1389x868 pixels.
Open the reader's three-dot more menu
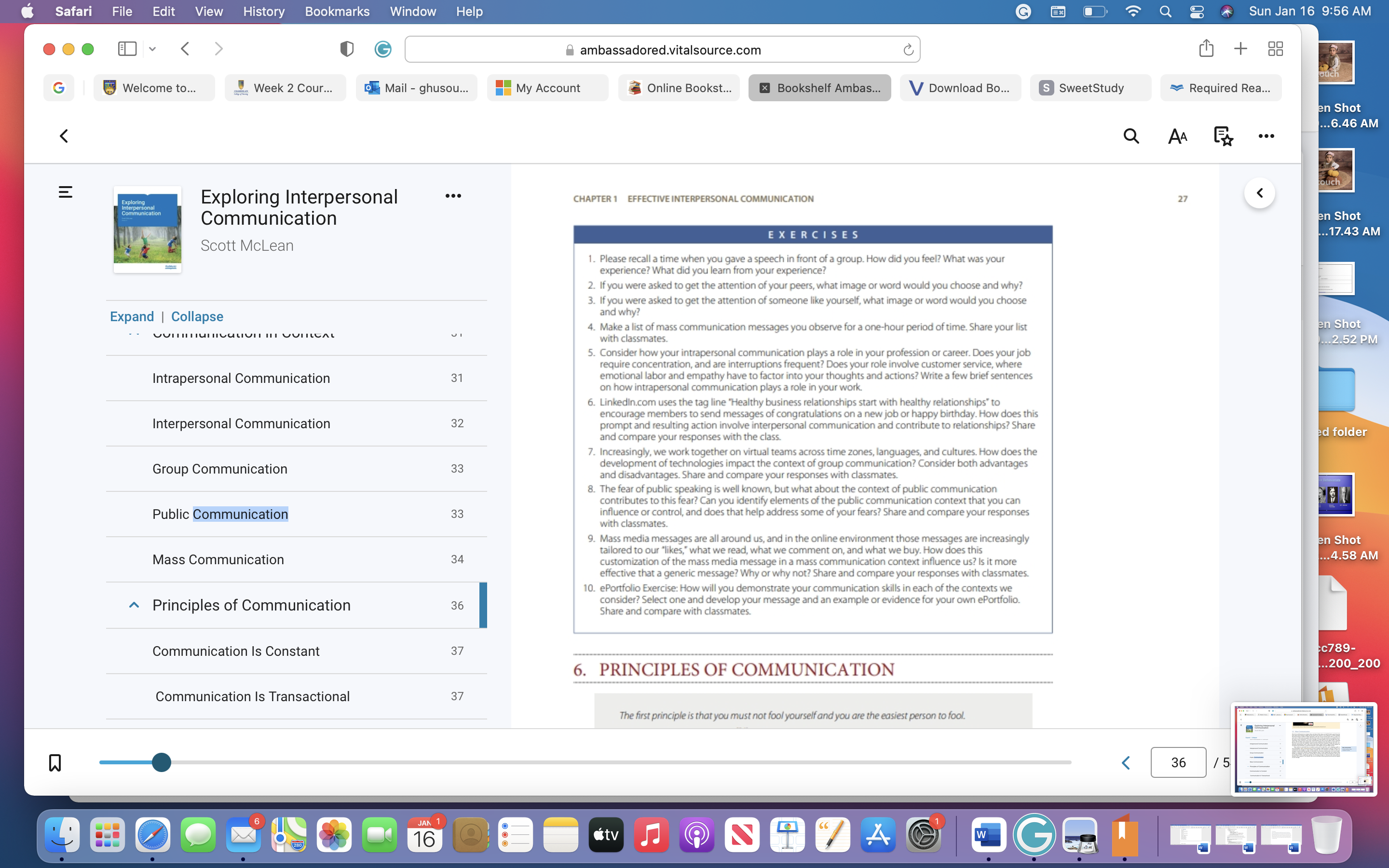click(1266, 136)
